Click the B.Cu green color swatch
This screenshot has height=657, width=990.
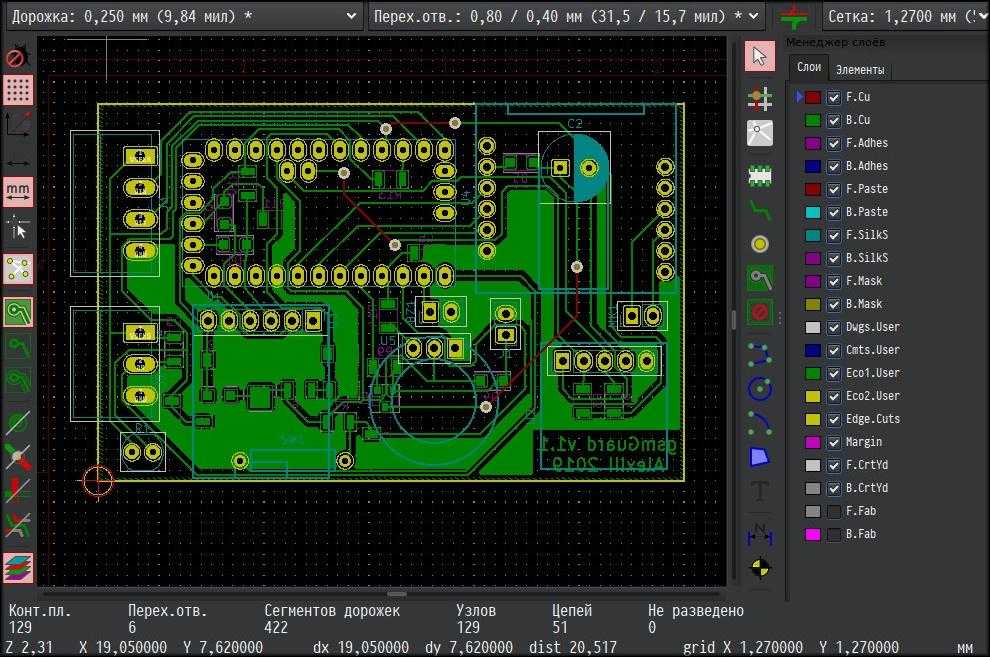(813, 120)
